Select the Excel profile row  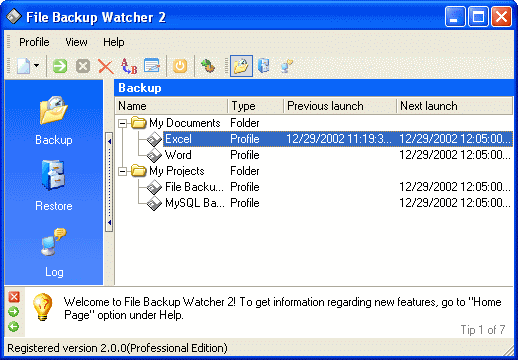click(x=314, y=139)
